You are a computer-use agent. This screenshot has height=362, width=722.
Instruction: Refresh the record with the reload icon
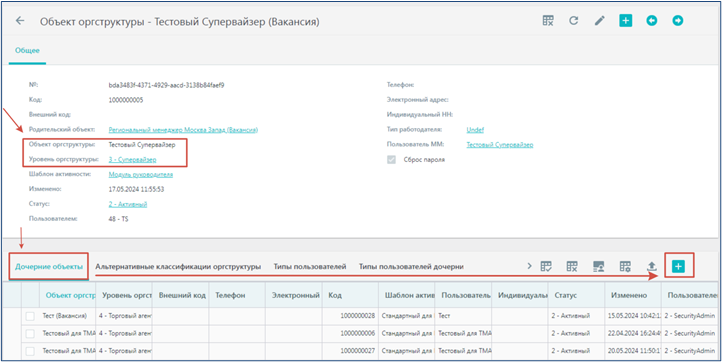click(573, 21)
